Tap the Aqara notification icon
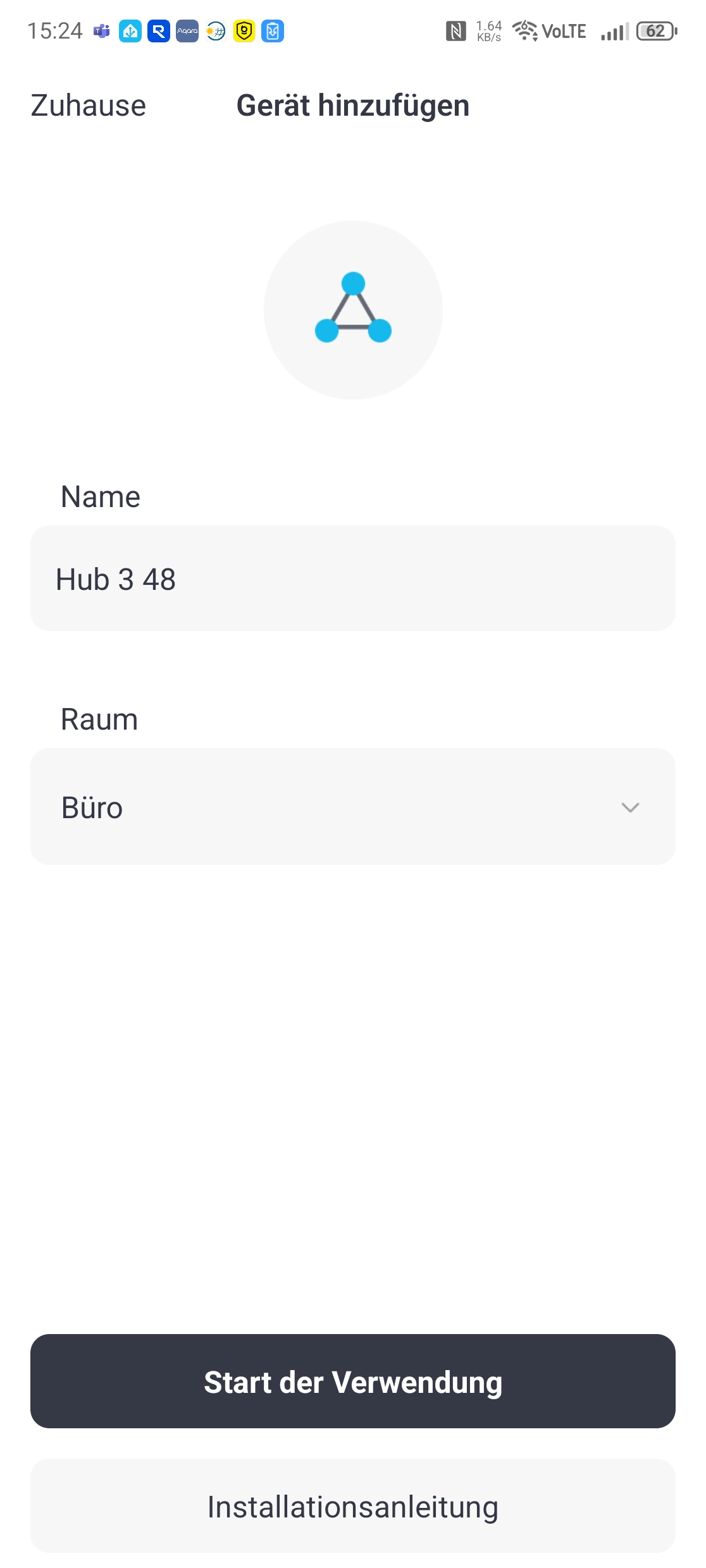Screen dimensions: 706x1568 click(187, 31)
